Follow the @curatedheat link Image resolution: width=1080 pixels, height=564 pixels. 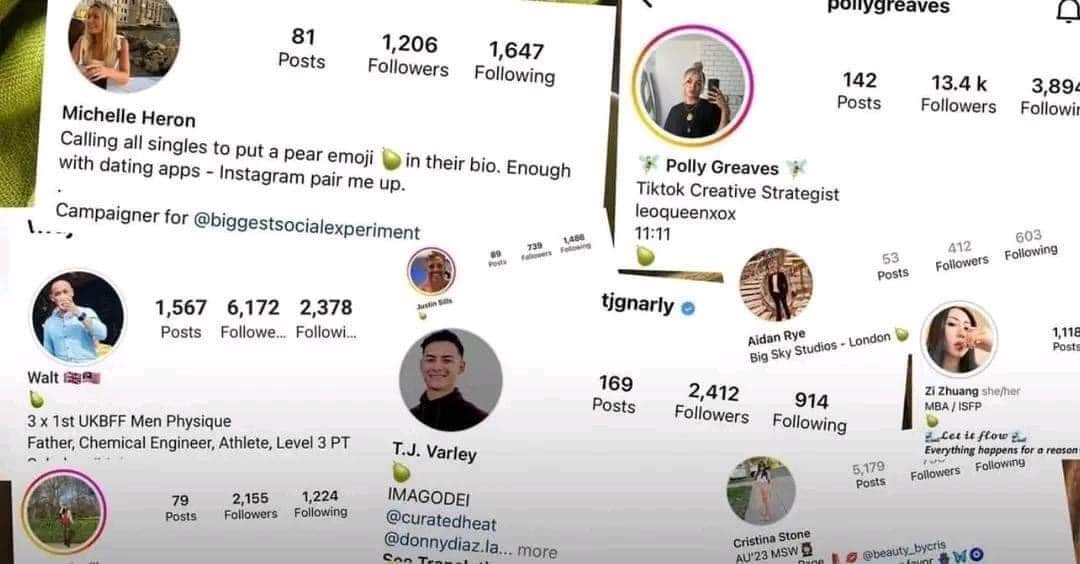coord(441,519)
